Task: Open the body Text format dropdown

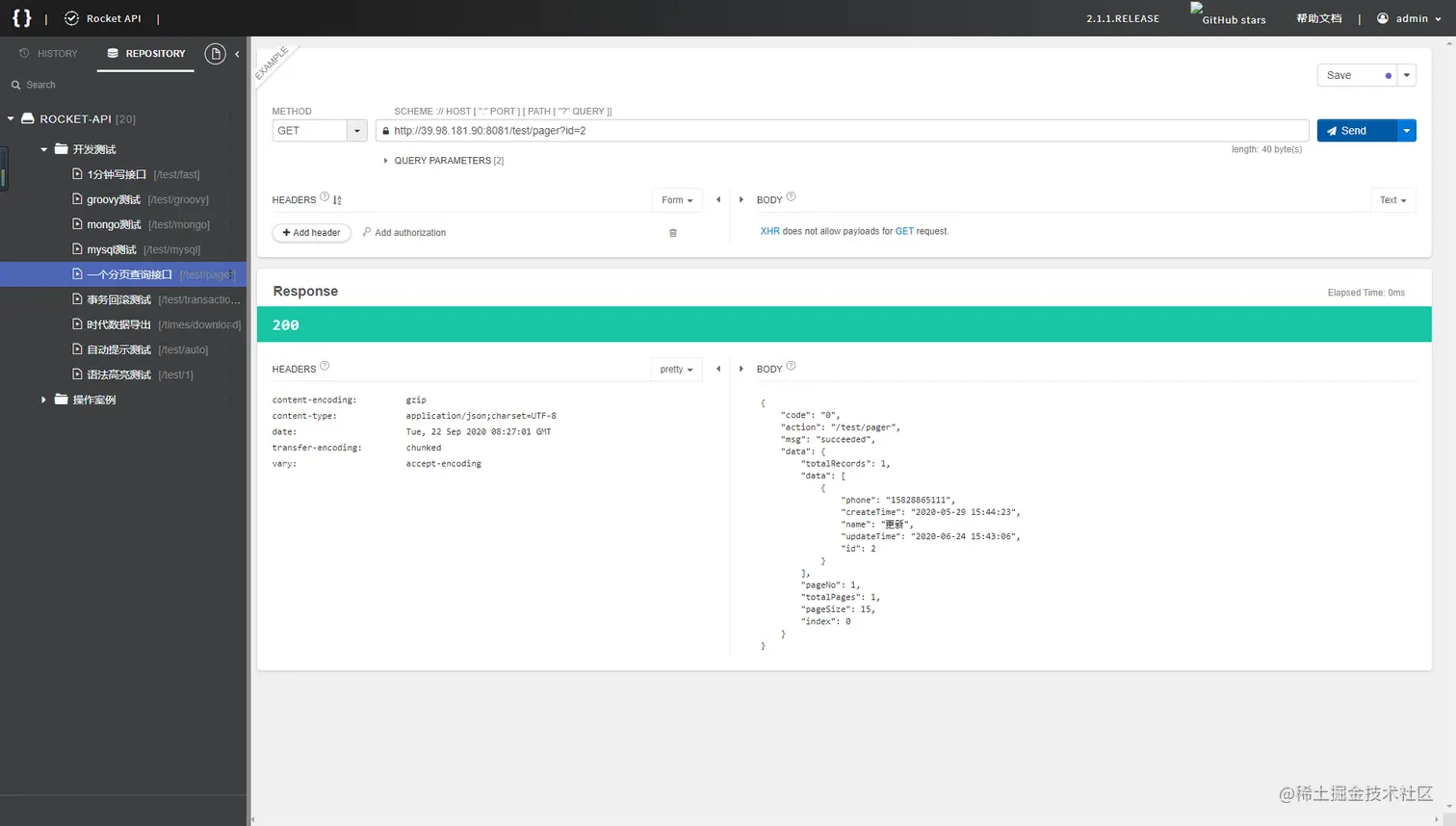Action: coord(1392,200)
